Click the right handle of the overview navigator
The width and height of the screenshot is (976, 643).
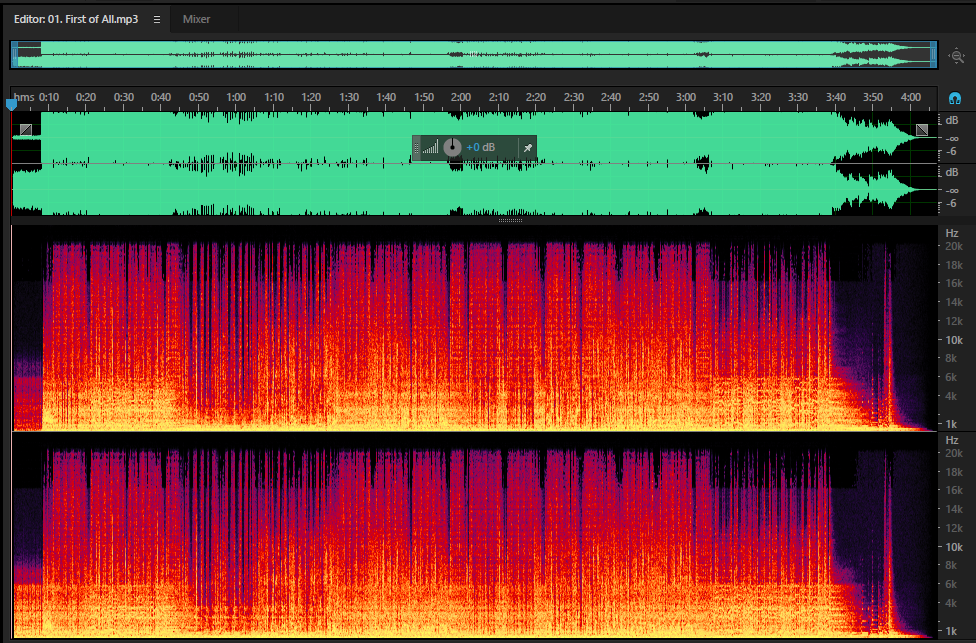(x=934, y=55)
